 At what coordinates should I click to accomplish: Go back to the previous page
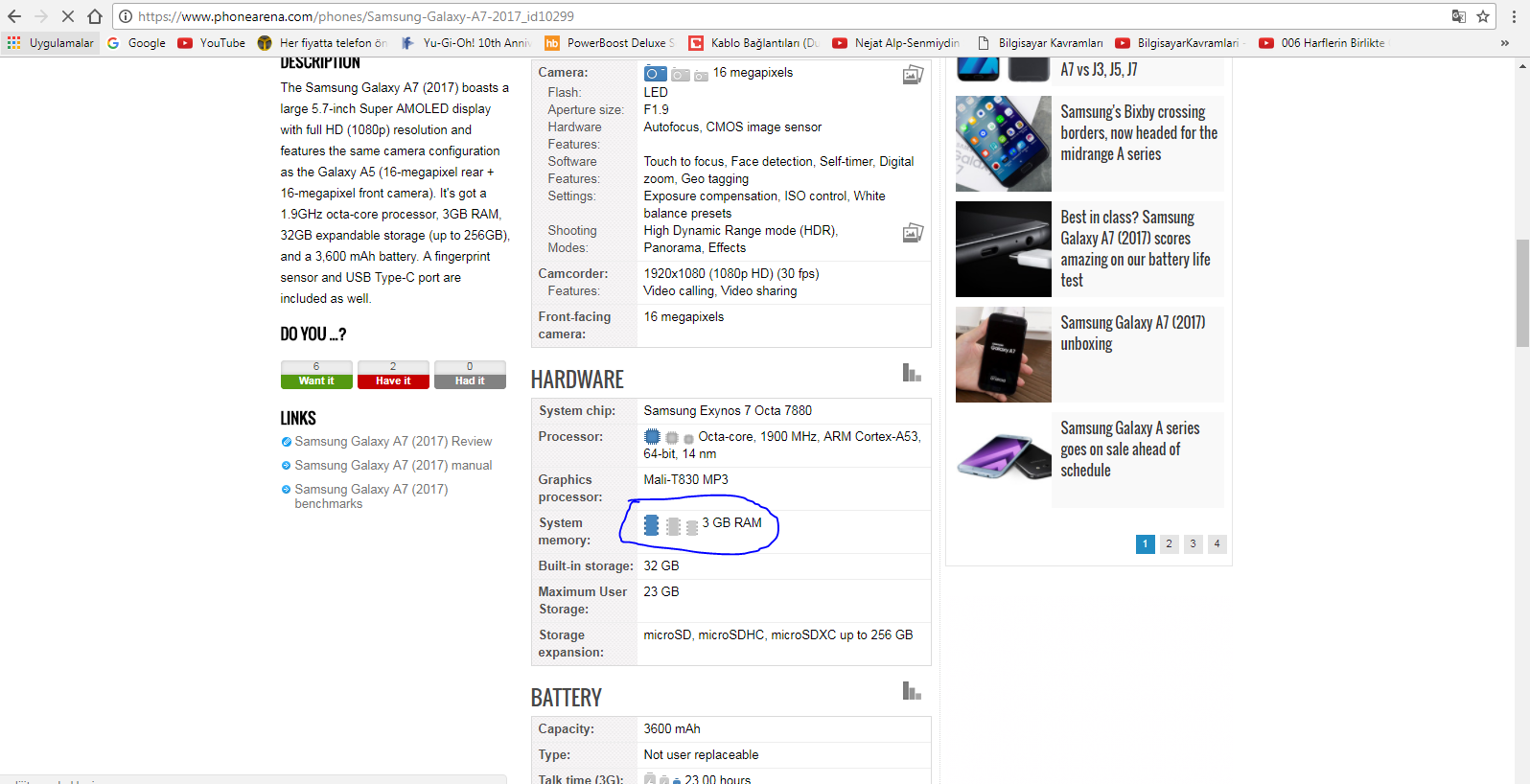tap(14, 16)
